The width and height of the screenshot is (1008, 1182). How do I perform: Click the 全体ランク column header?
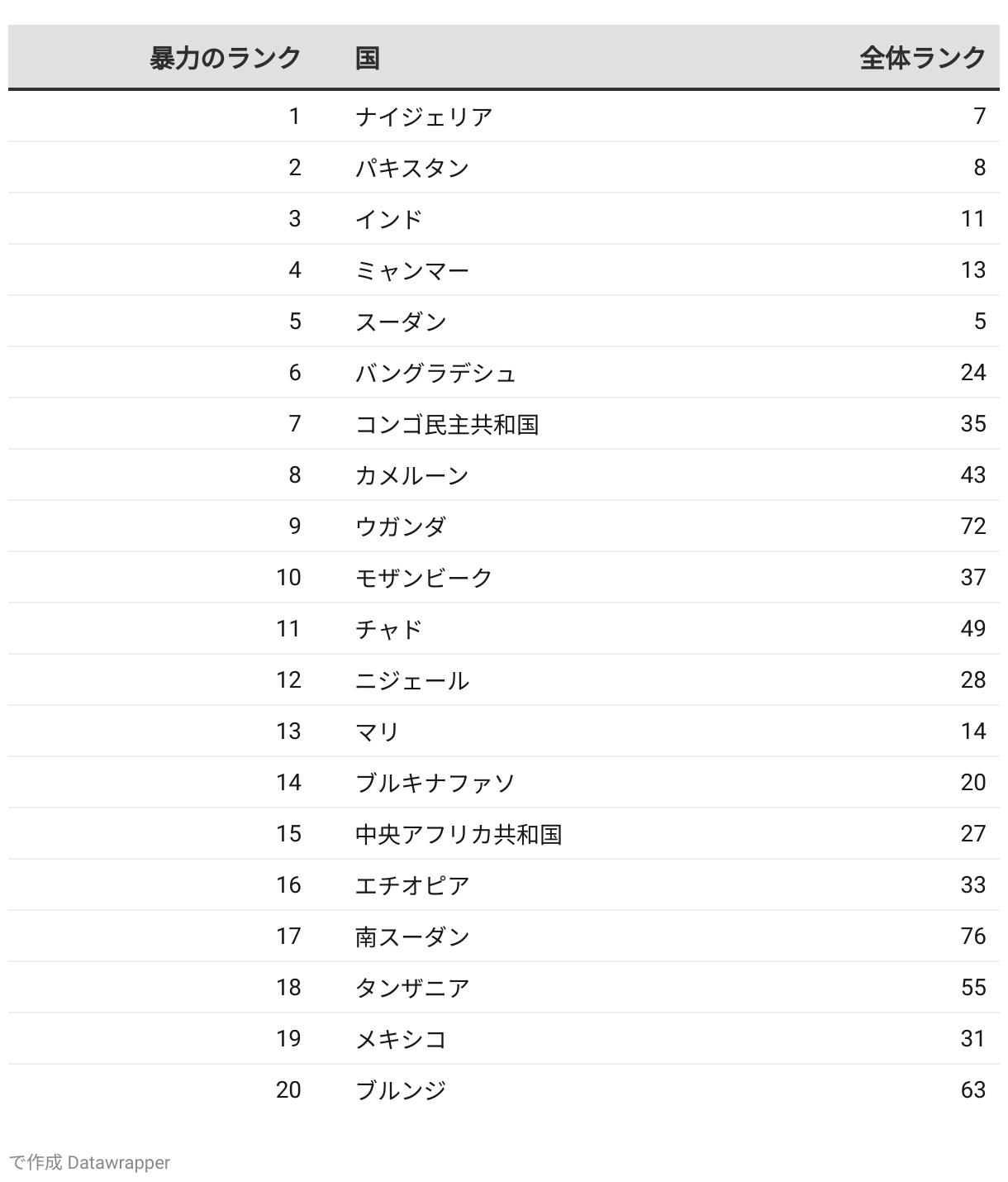click(922, 58)
